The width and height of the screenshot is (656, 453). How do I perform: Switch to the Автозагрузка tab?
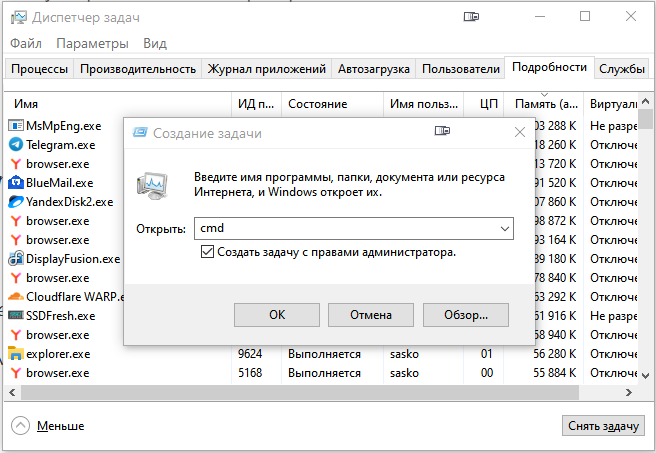click(374, 69)
